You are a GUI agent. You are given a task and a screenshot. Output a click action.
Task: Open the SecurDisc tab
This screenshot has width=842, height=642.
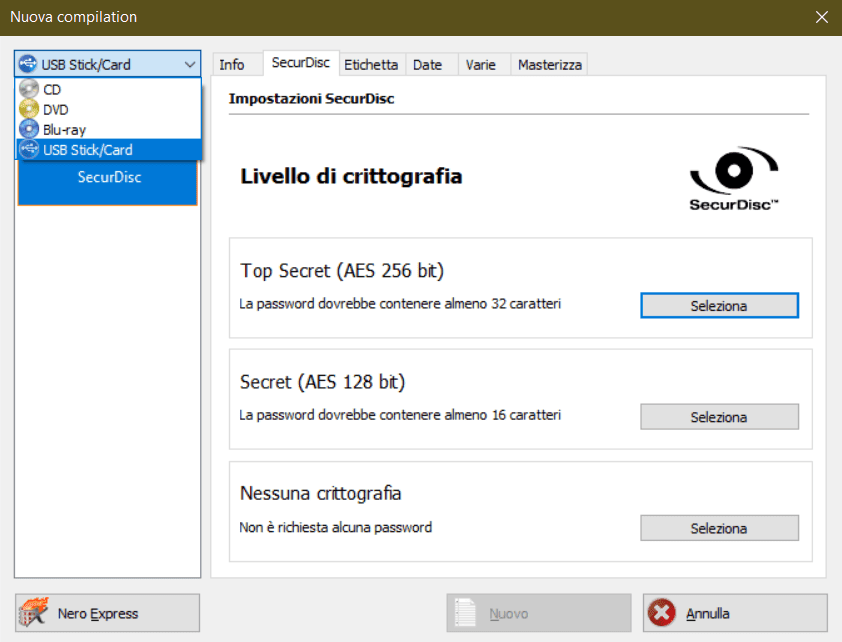(301, 63)
